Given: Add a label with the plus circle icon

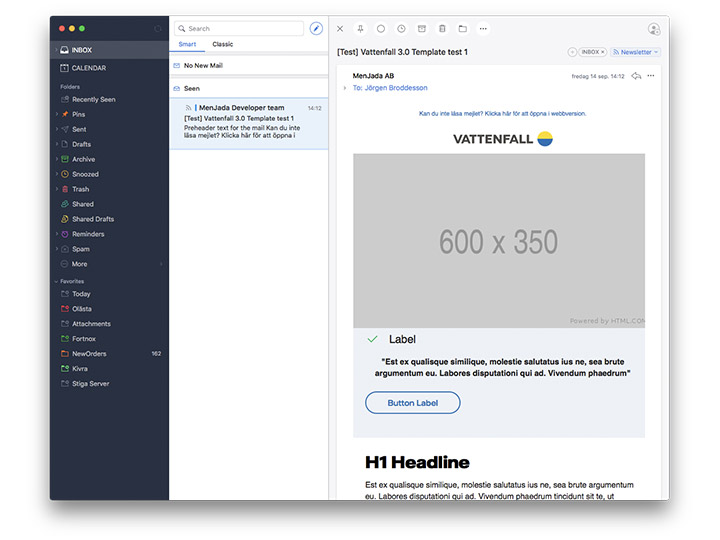Looking at the screenshot, I should click(572, 52).
